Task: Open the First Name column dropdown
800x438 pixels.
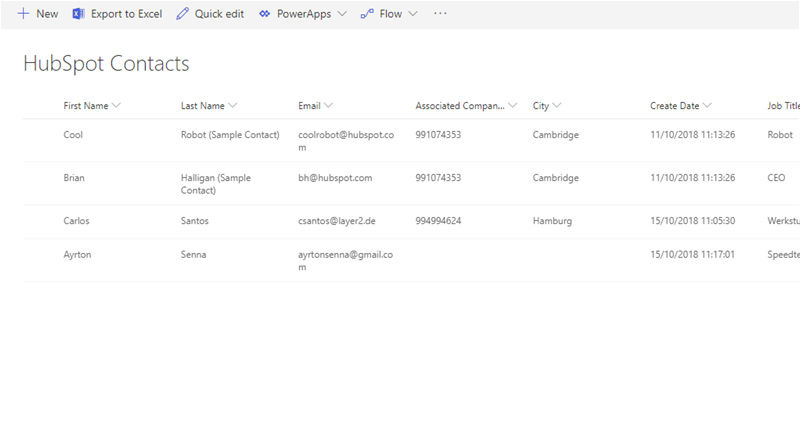Action: (117, 105)
